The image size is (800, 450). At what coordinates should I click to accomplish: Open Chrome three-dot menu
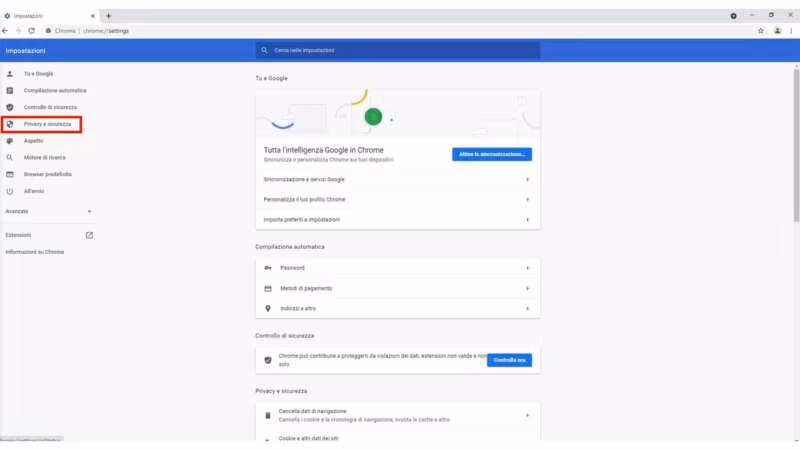click(x=791, y=31)
